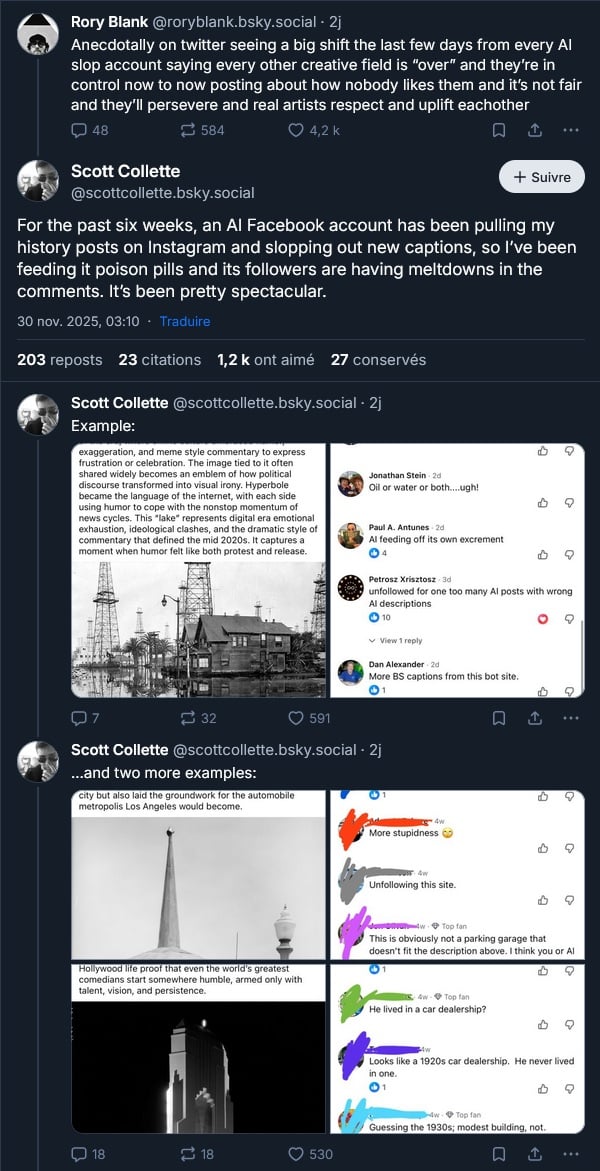Bookmark the 'two more examples' post
The width and height of the screenshot is (600, 1171).
[x=499, y=1154]
